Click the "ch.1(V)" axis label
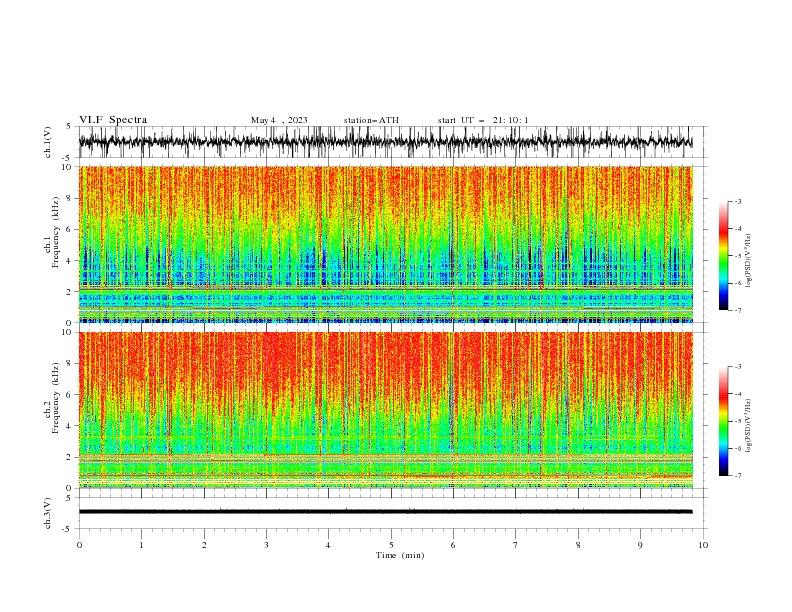 [x=48, y=142]
